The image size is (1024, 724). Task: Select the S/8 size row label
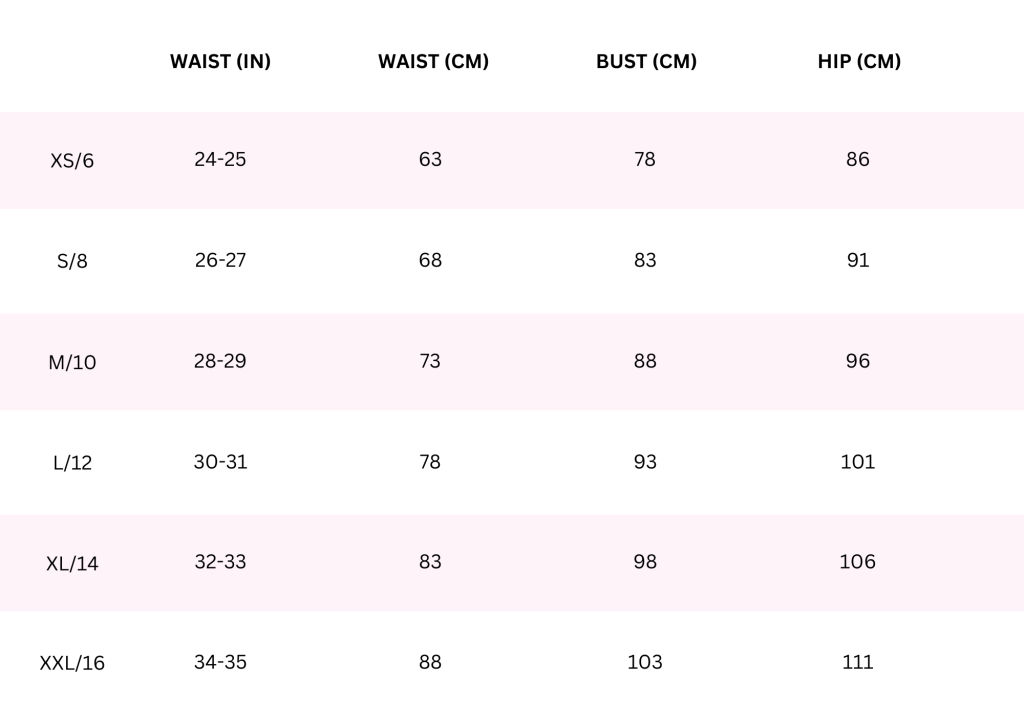click(x=72, y=262)
